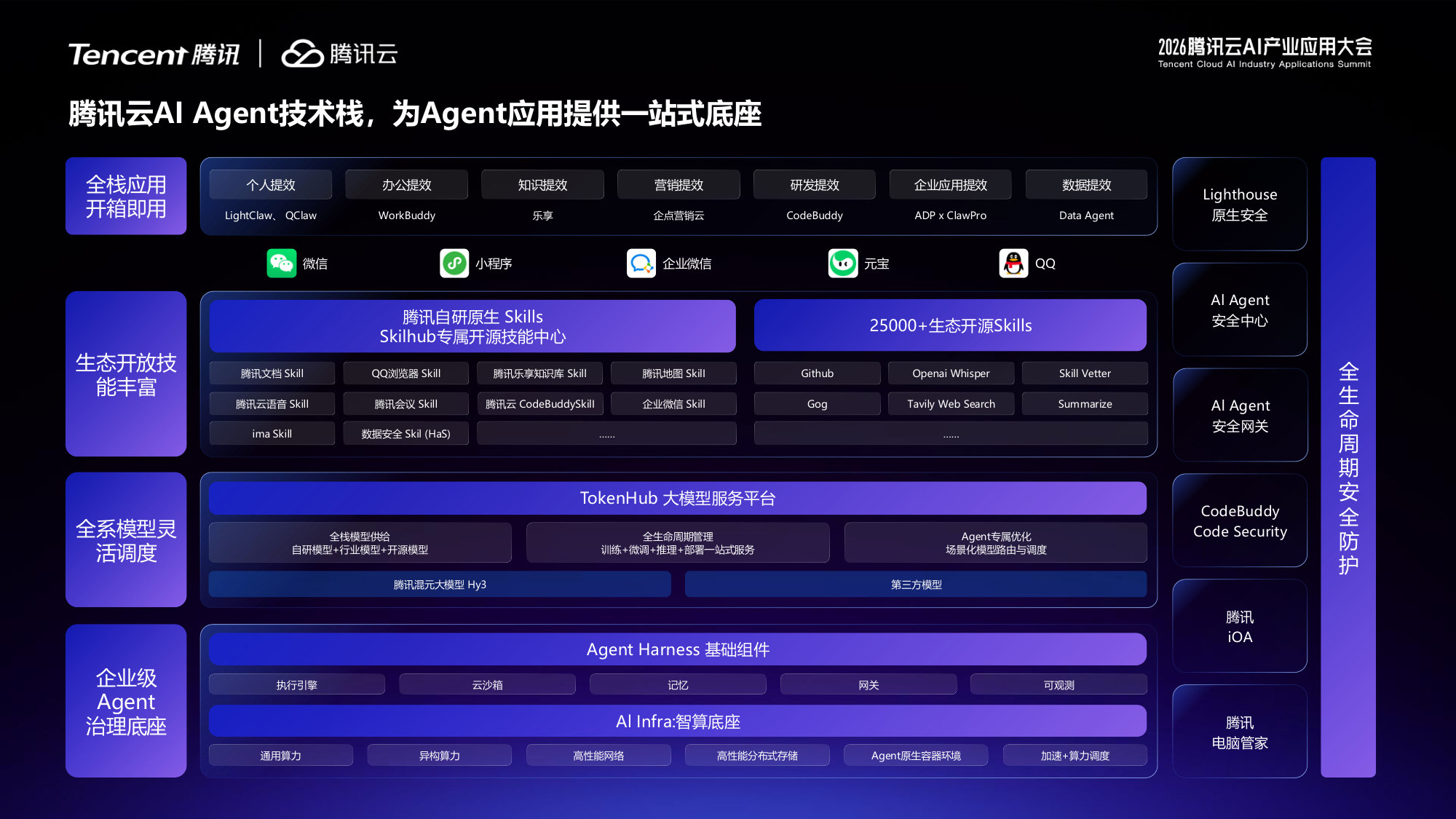Select the 个人提效 box
This screenshot has width=1456, height=819.
[271, 185]
